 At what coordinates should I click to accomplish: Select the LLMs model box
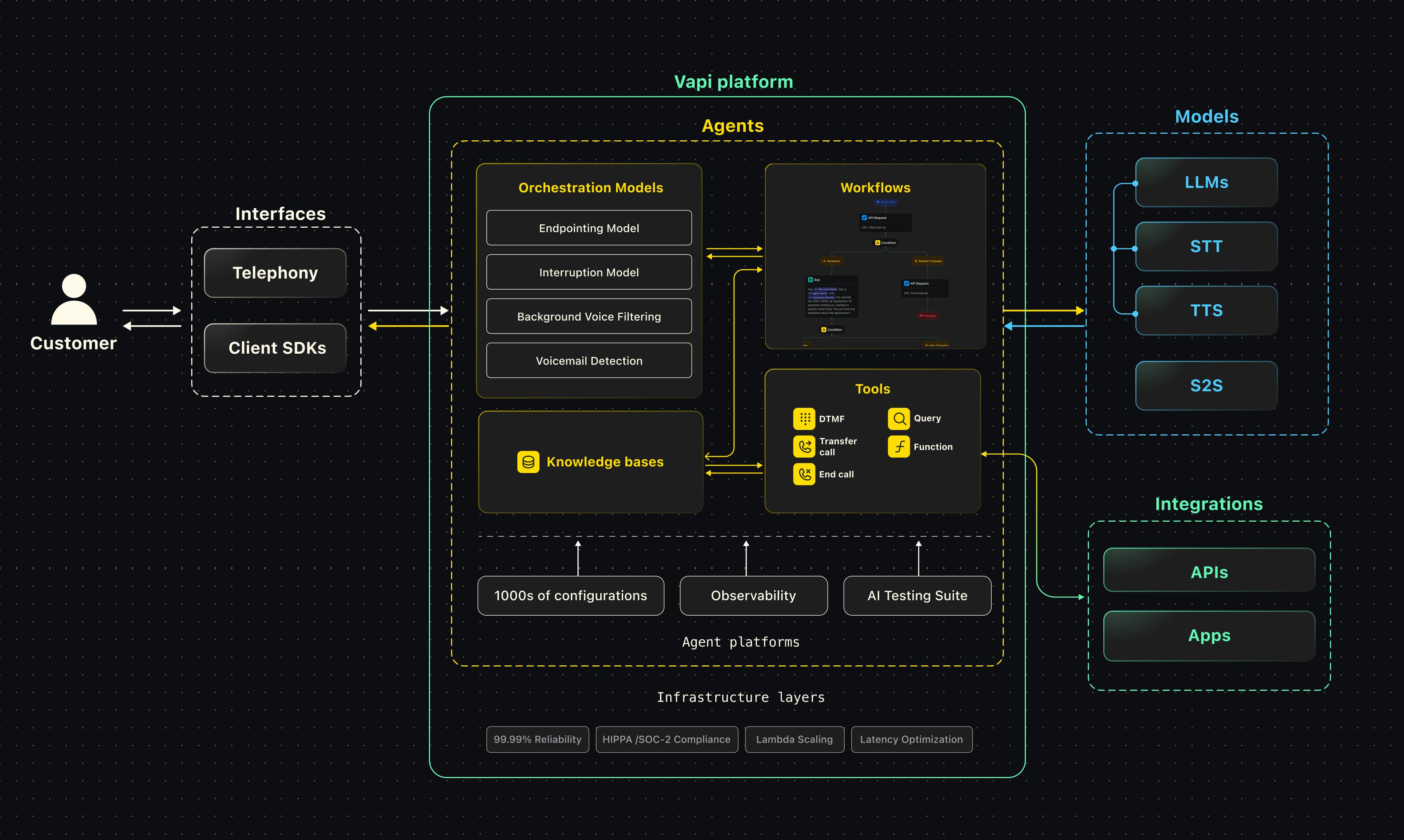(x=1206, y=182)
